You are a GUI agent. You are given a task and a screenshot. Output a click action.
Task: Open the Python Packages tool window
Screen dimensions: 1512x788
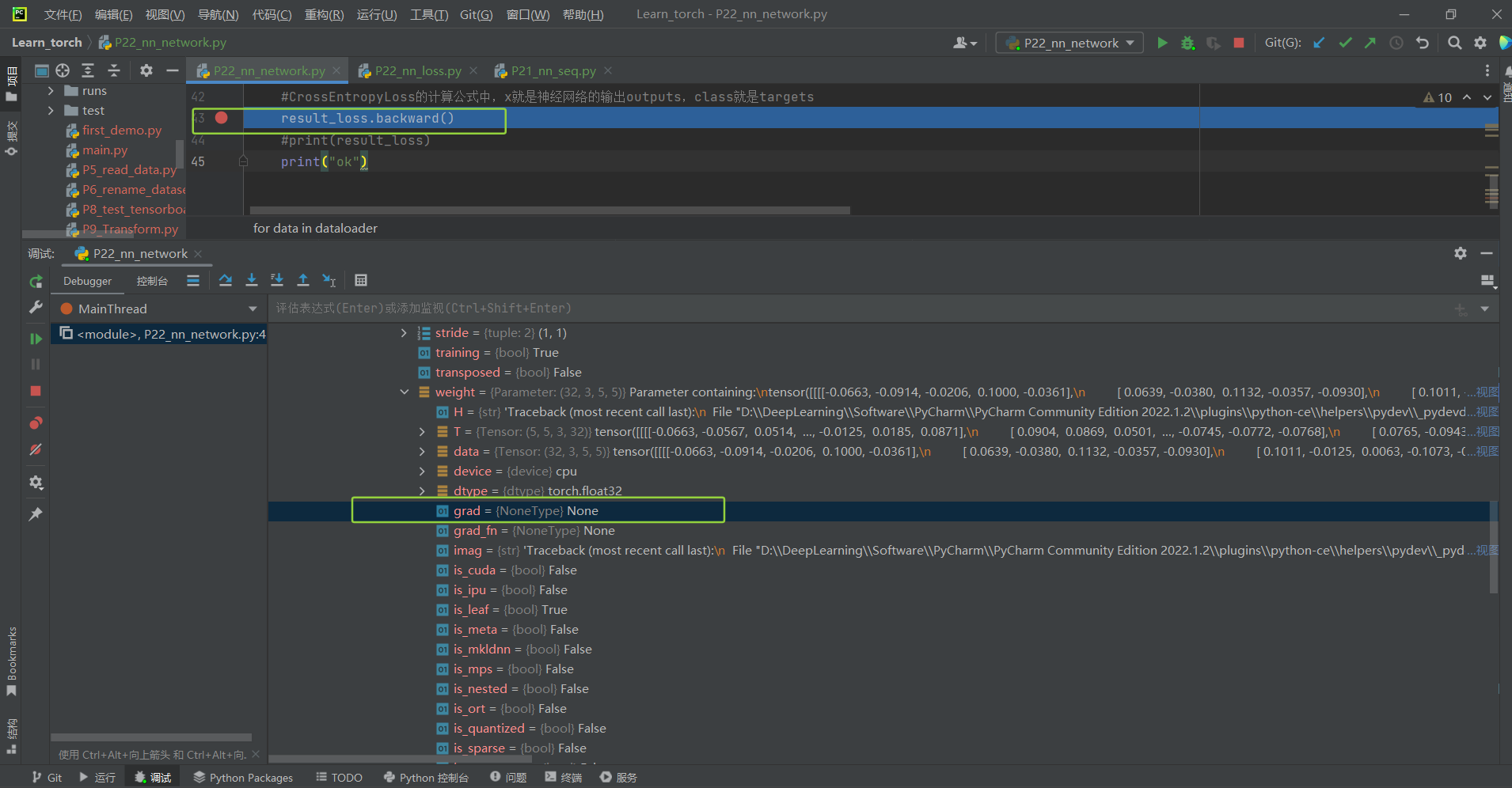coord(243,778)
